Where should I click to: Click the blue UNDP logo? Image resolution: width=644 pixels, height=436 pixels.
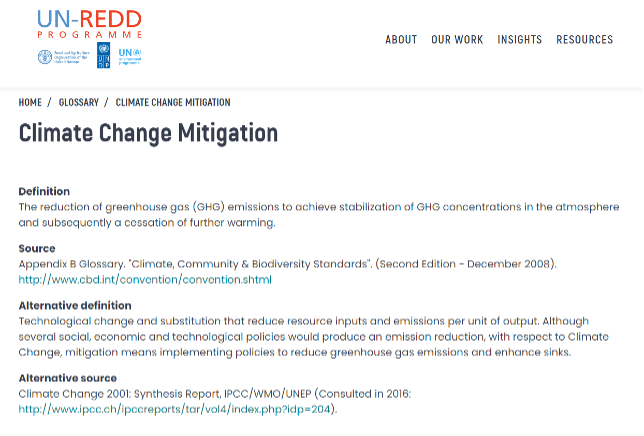[x=104, y=57]
